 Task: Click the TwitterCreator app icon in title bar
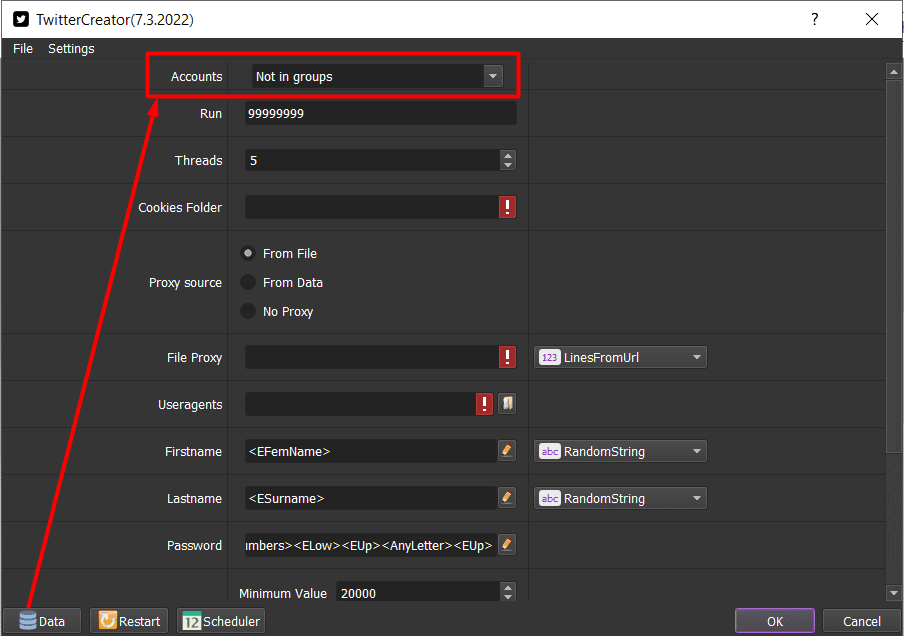[x=21, y=19]
